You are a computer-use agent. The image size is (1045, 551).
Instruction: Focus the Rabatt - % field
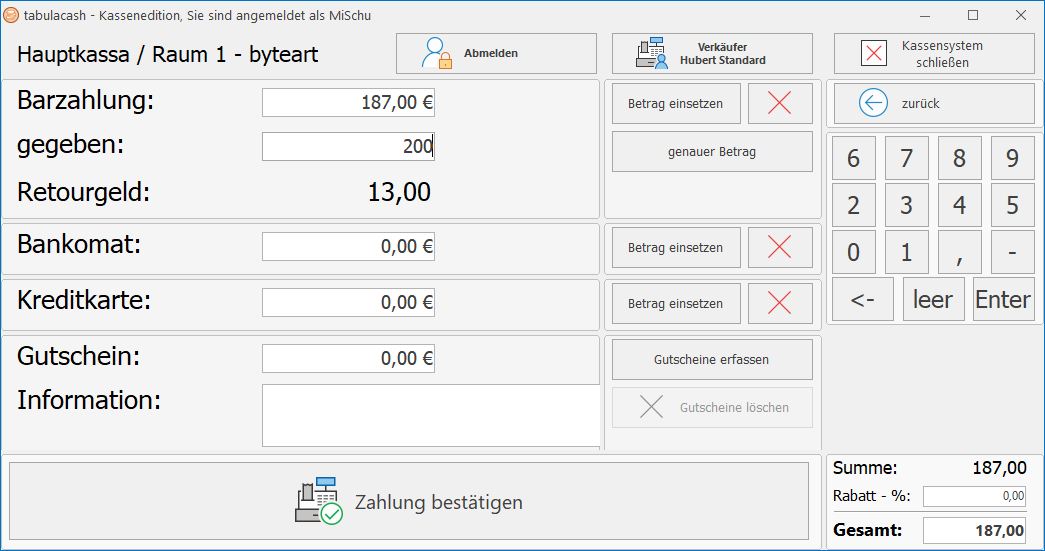coord(974,496)
